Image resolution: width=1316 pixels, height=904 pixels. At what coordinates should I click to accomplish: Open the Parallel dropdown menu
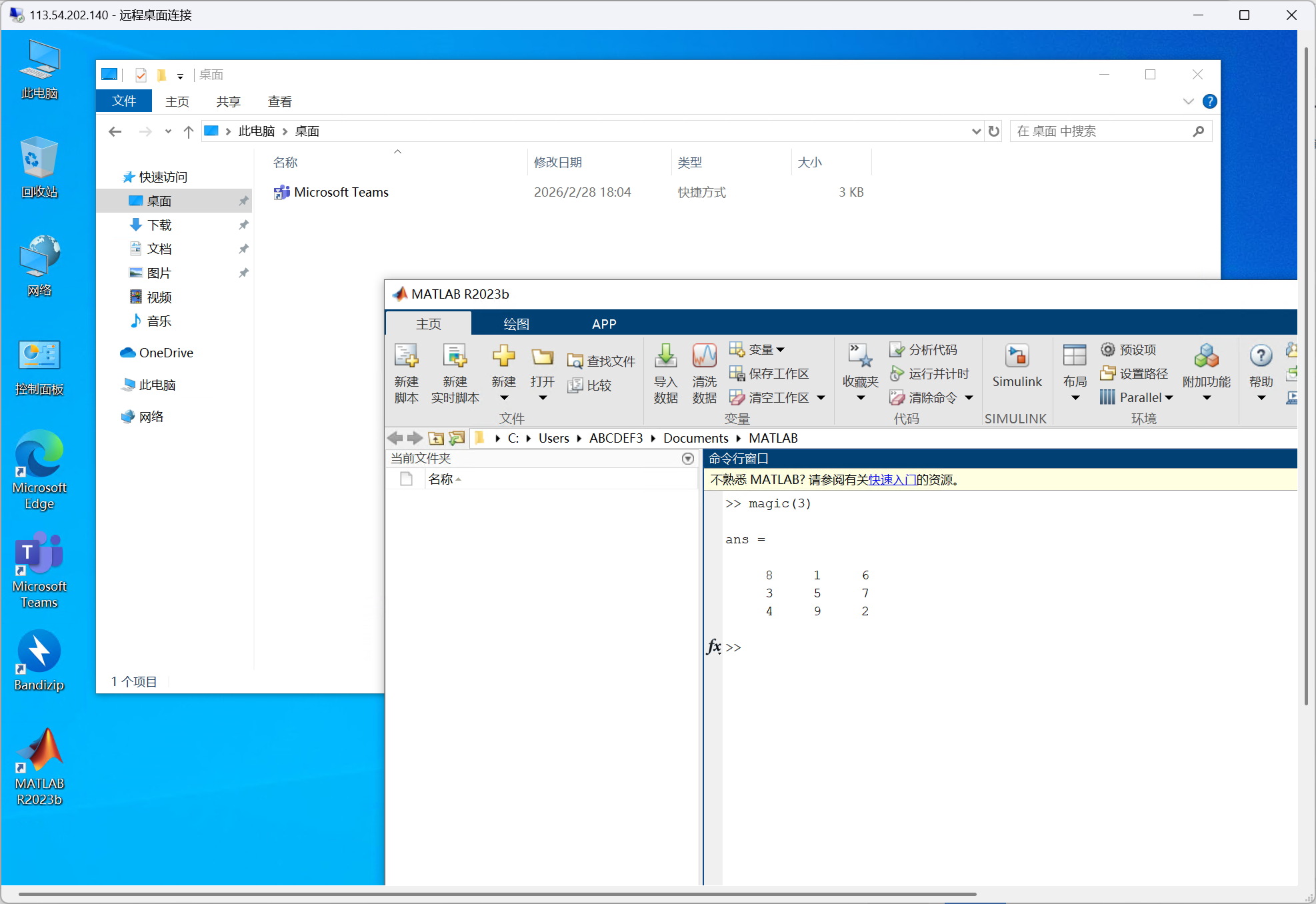1136,397
